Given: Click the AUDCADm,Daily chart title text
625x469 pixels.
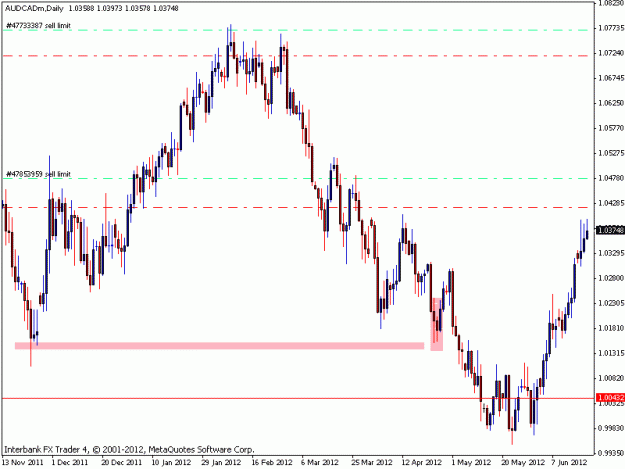Looking at the screenshot, I should click(34, 8).
